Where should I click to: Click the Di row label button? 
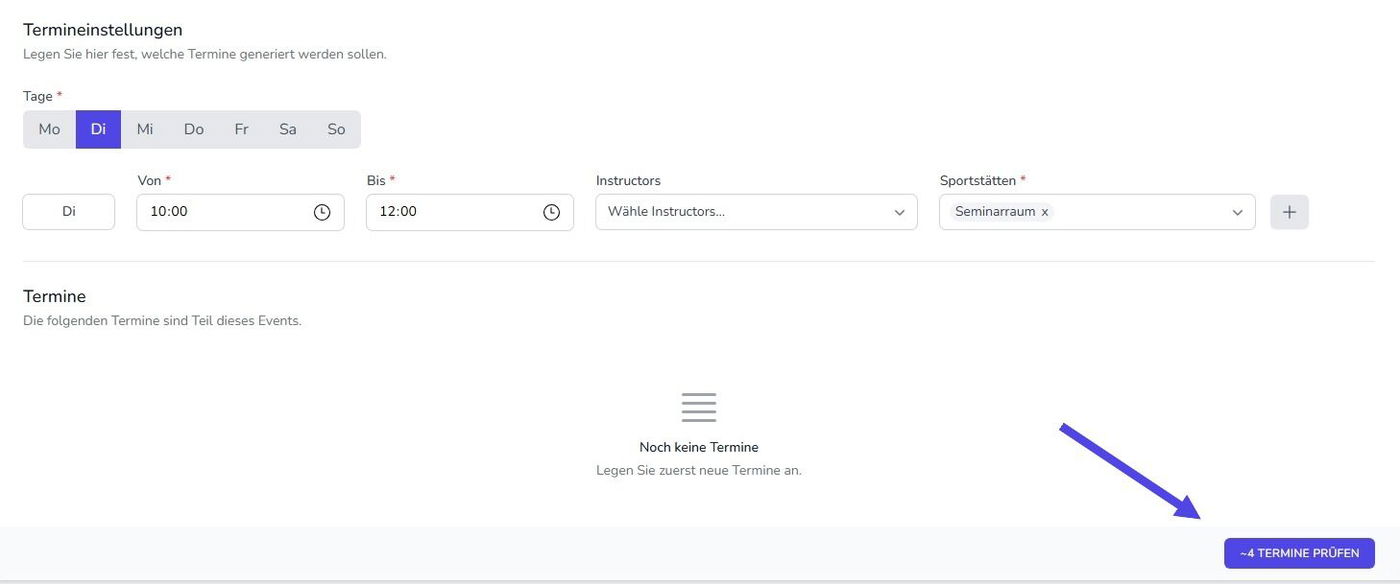coord(69,212)
